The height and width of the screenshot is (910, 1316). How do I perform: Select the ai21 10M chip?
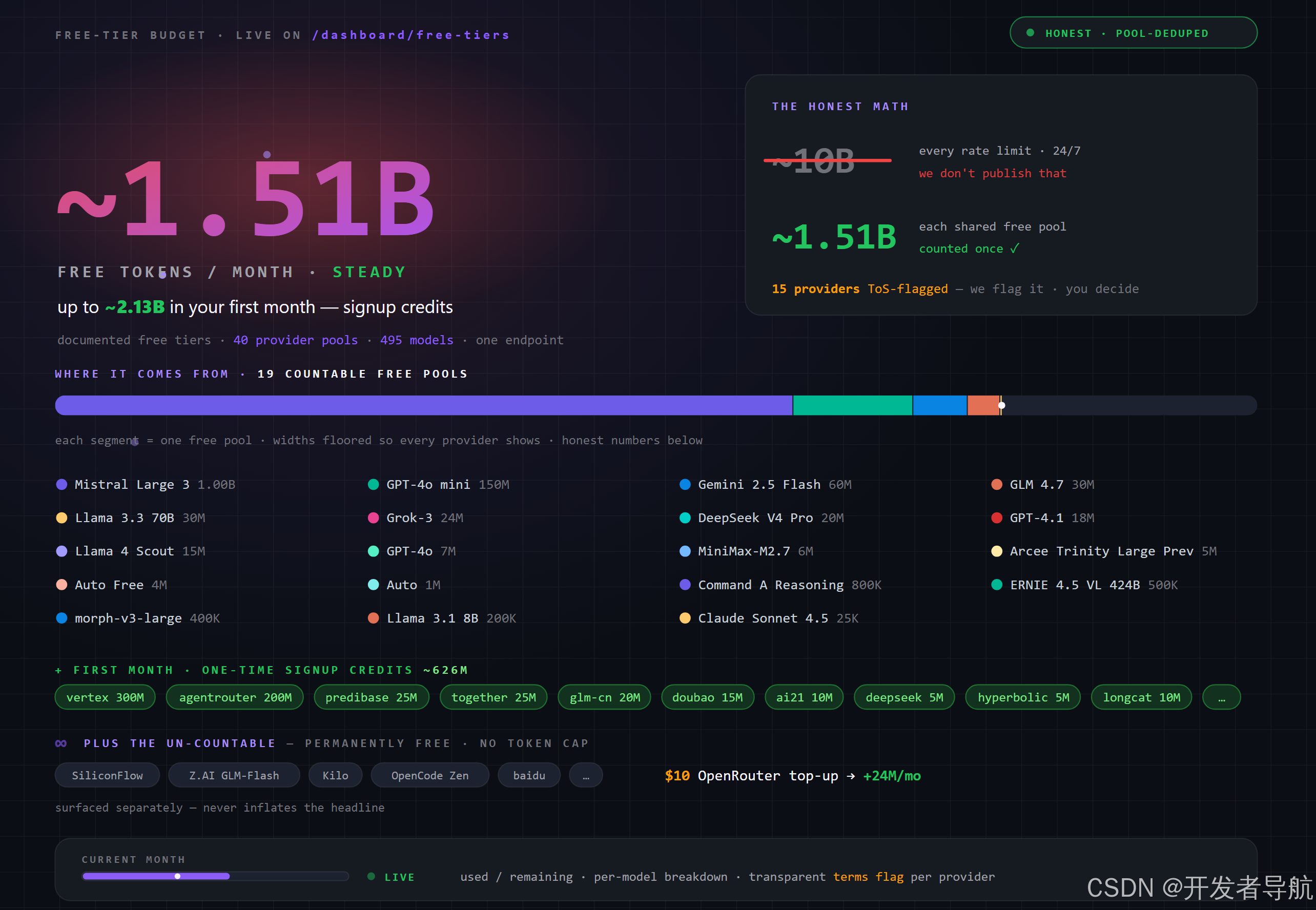coord(804,697)
